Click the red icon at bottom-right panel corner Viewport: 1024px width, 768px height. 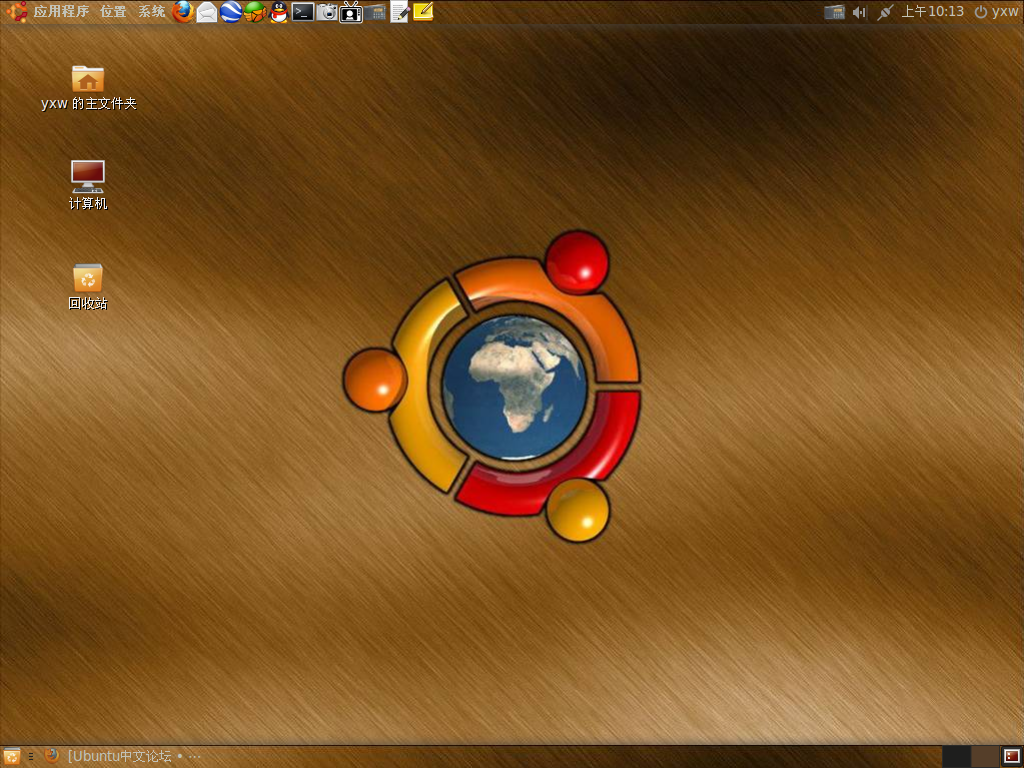point(1012,756)
